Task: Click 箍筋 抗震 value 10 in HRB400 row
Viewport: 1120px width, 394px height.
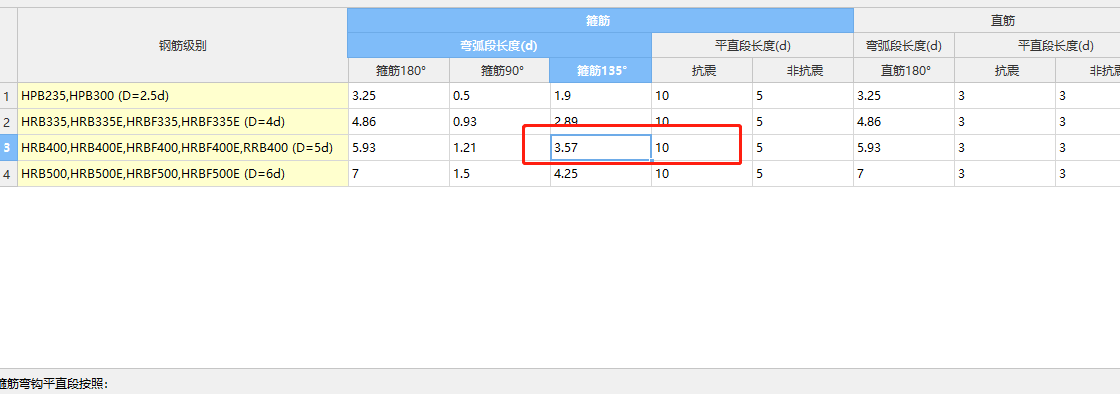Action: point(701,148)
